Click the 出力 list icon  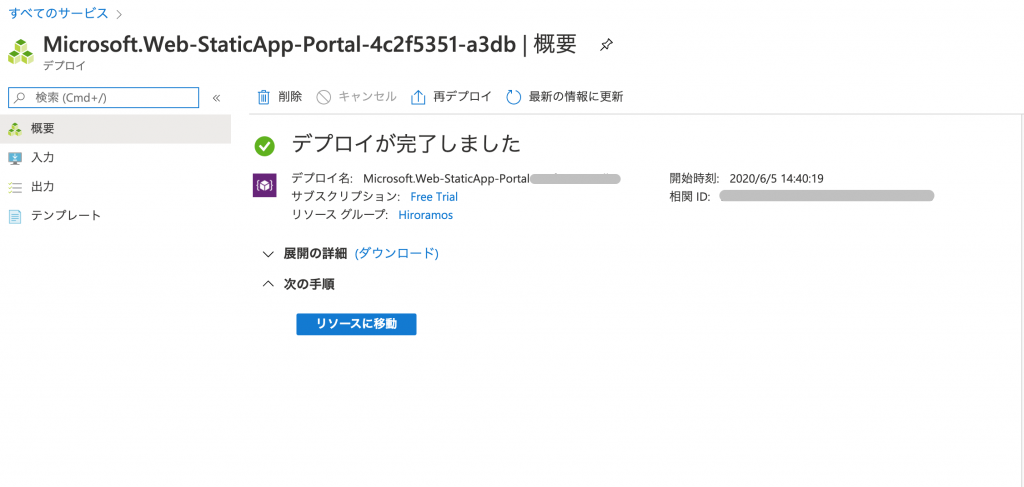pyautogui.click(x=15, y=187)
